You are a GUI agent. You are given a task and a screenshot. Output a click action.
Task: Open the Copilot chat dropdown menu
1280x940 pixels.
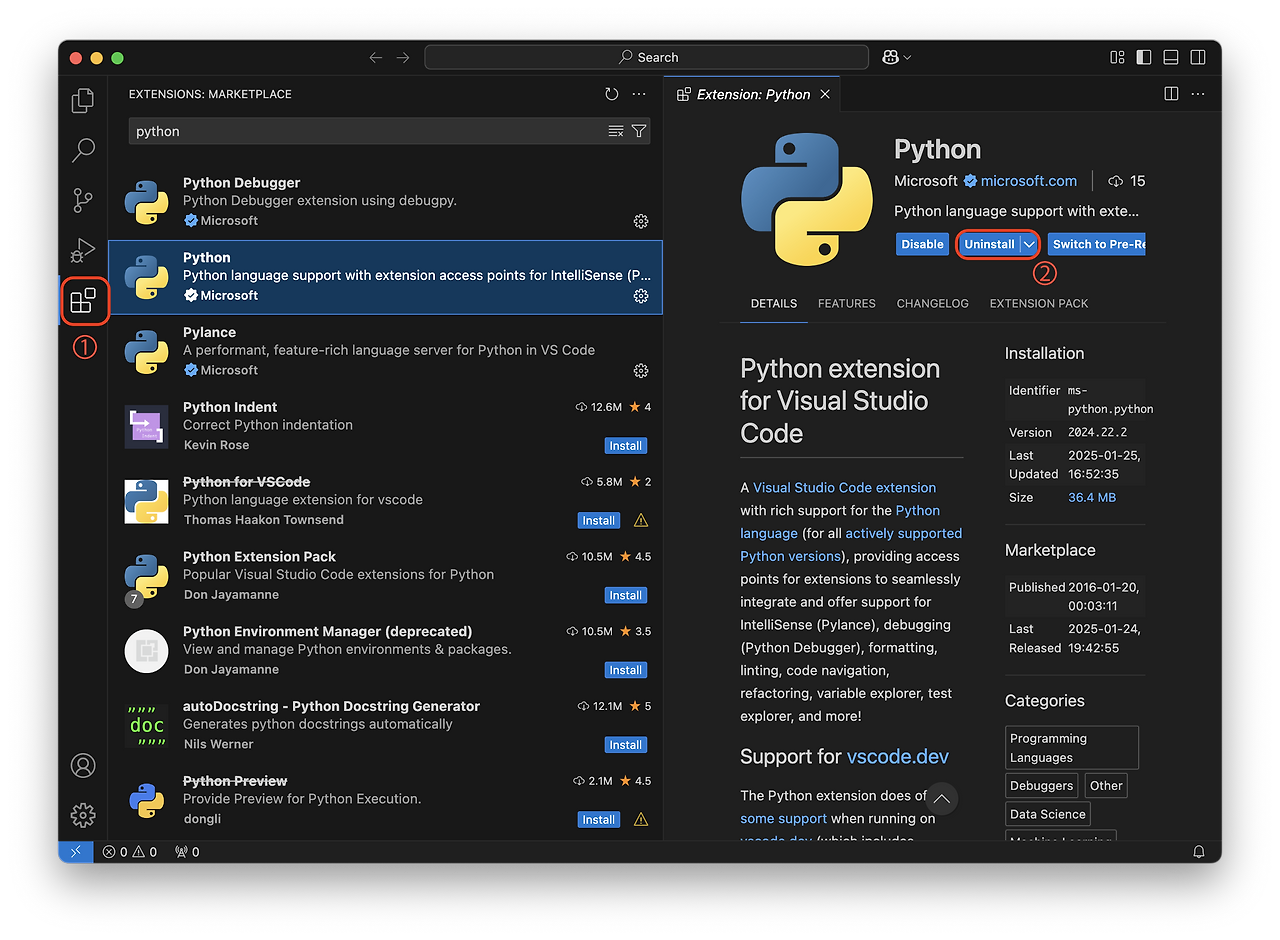(x=897, y=57)
